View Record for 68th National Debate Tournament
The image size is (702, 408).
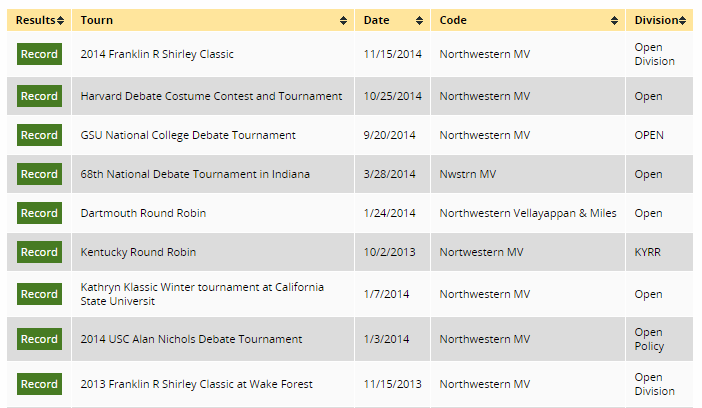[x=39, y=174]
